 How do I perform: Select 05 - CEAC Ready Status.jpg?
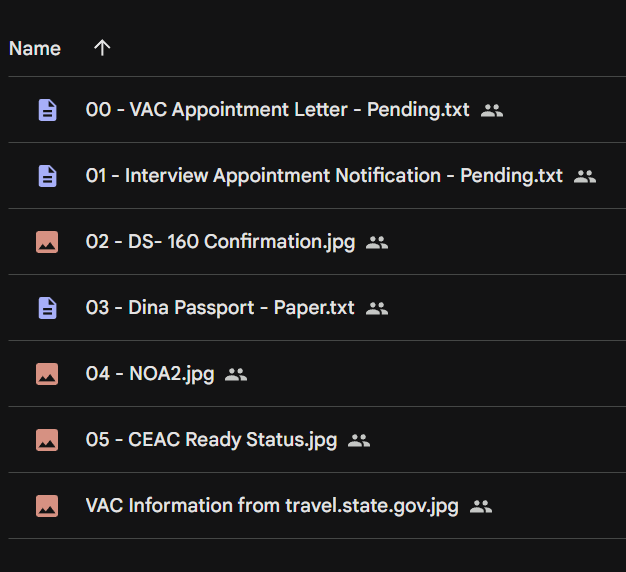[212, 440]
